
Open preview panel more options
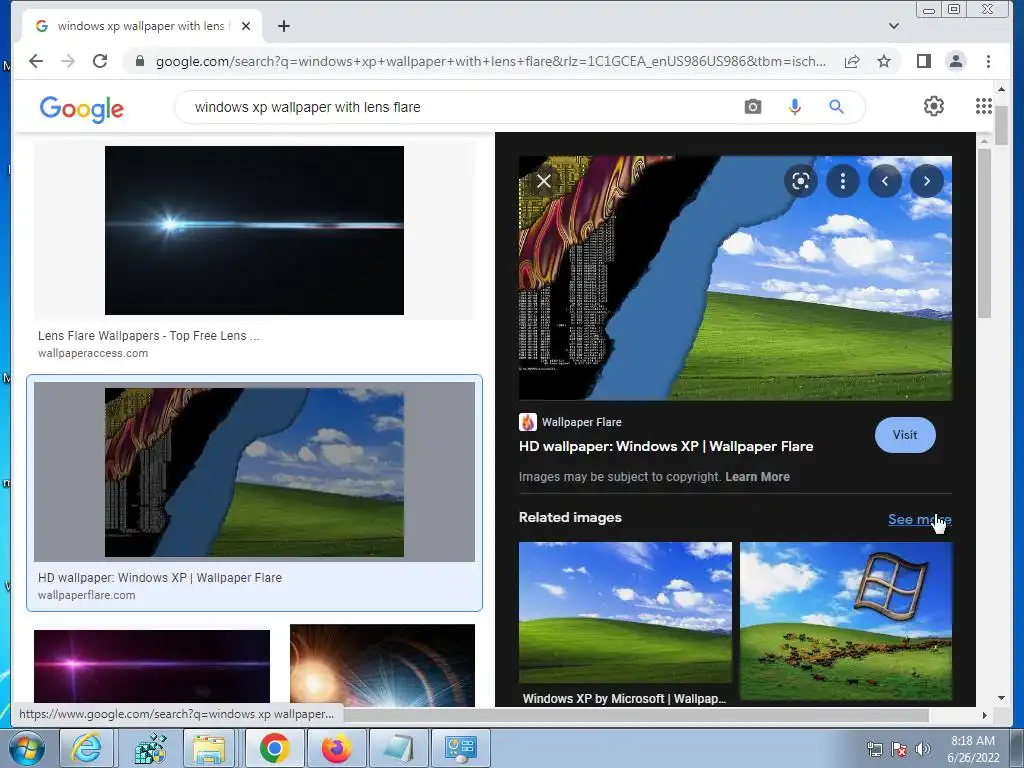pos(842,181)
